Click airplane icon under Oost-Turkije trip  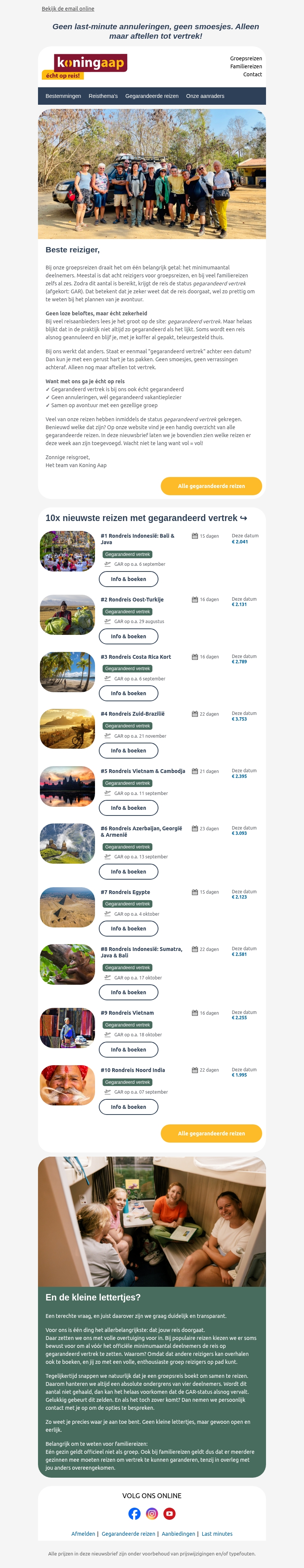(x=108, y=622)
